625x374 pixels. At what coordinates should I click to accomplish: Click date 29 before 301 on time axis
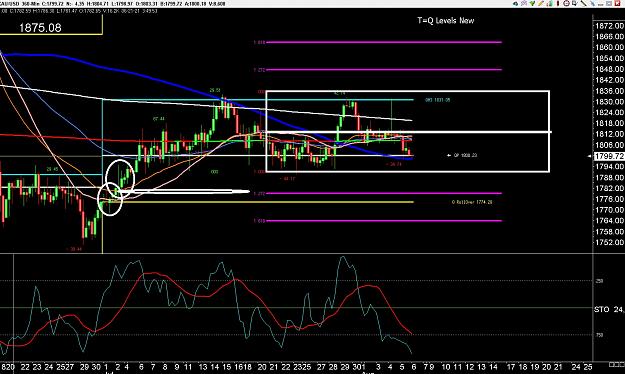[345, 366]
